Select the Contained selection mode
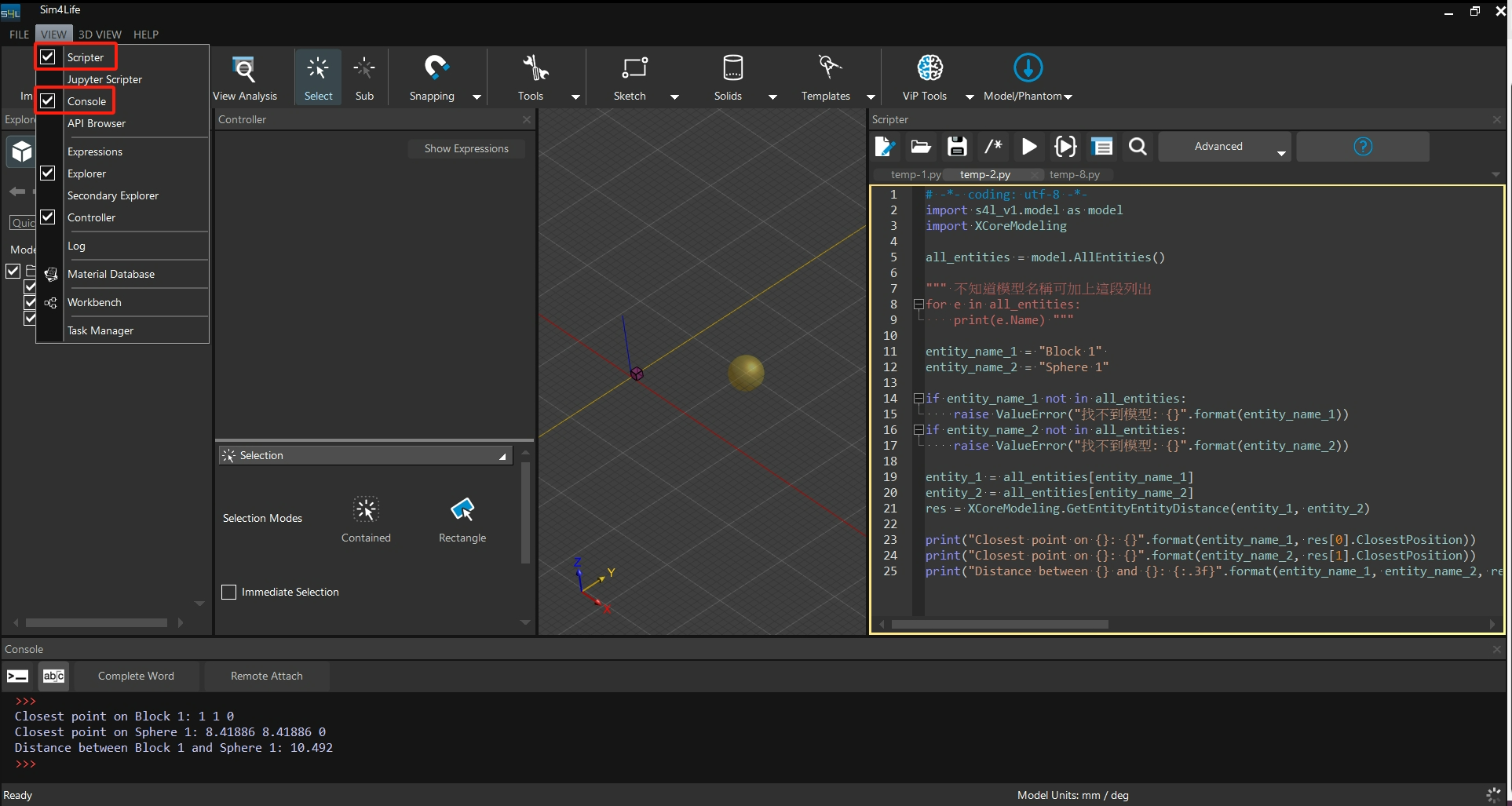Viewport: 1512px width, 806px height. pos(366,519)
